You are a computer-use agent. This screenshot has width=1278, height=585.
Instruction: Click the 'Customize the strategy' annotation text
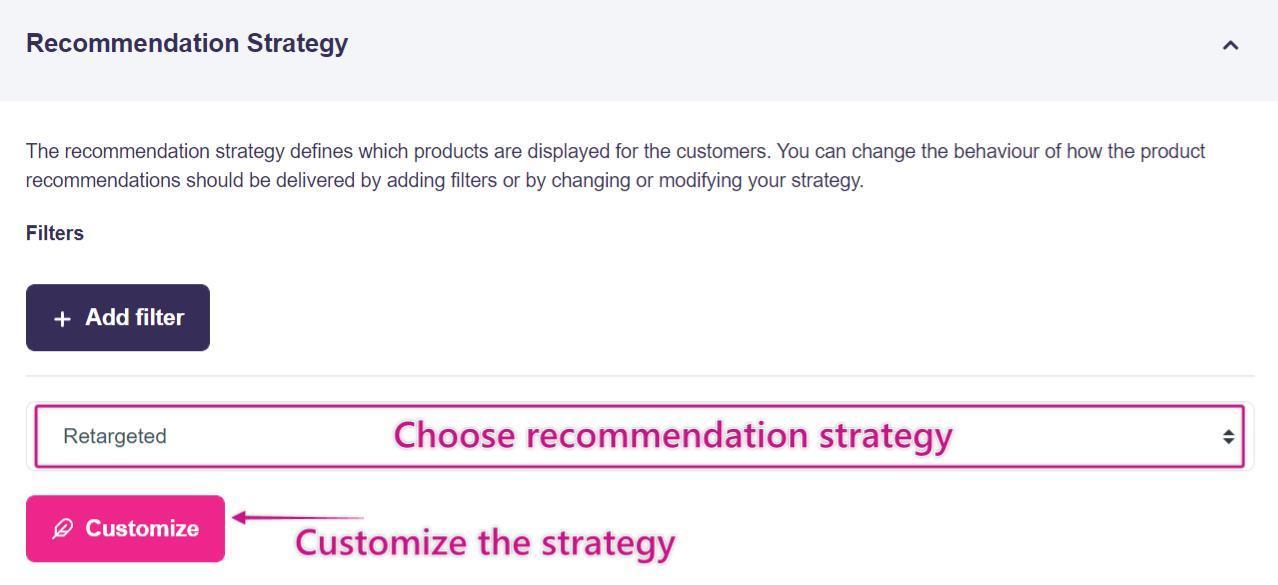click(x=485, y=543)
